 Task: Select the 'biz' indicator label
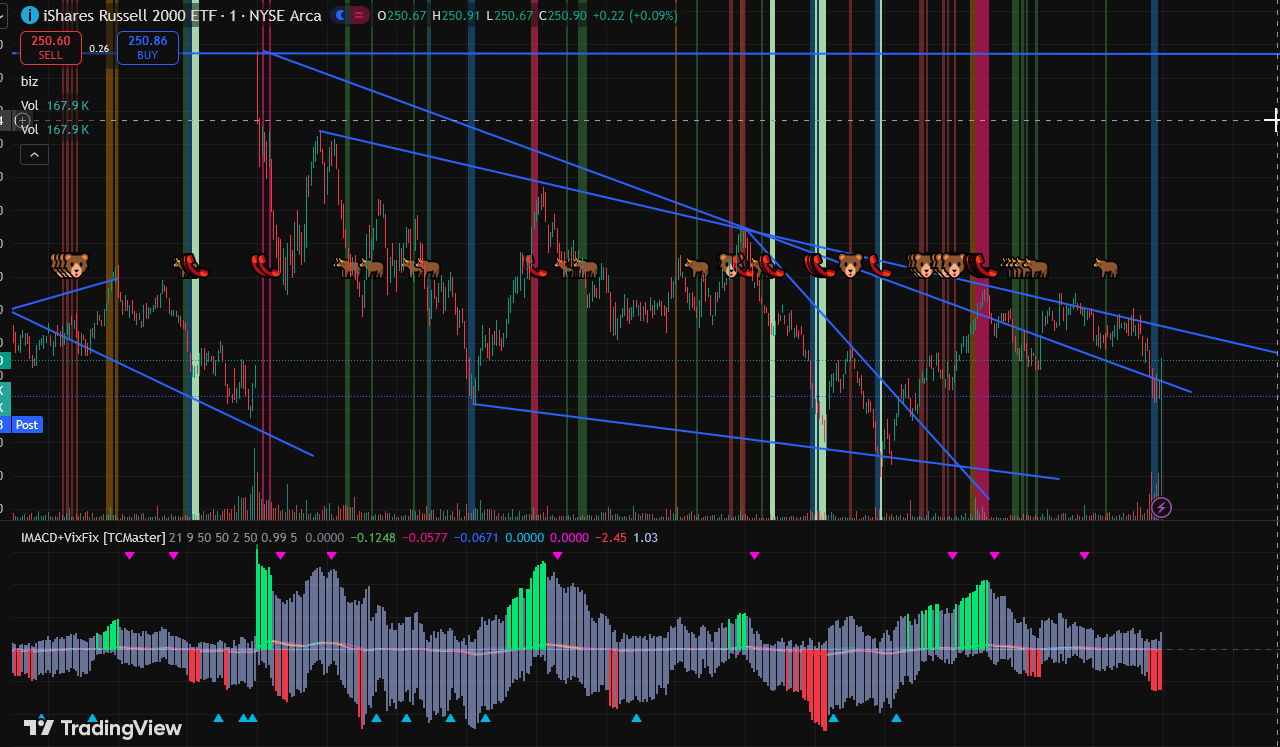[30, 81]
